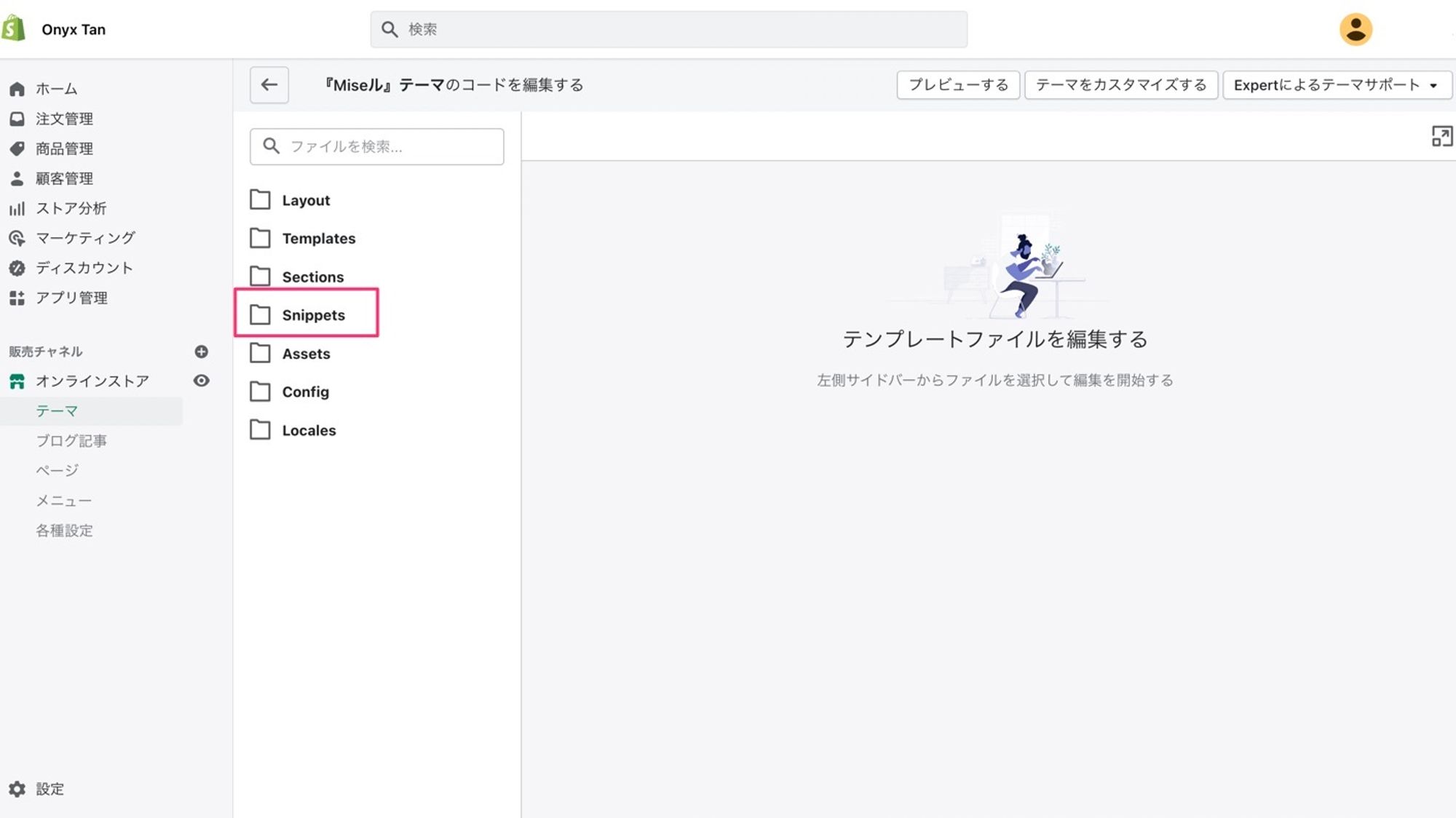Click the Config folder icon
This screenshot has height=818, width=1456.
(260, 392)
